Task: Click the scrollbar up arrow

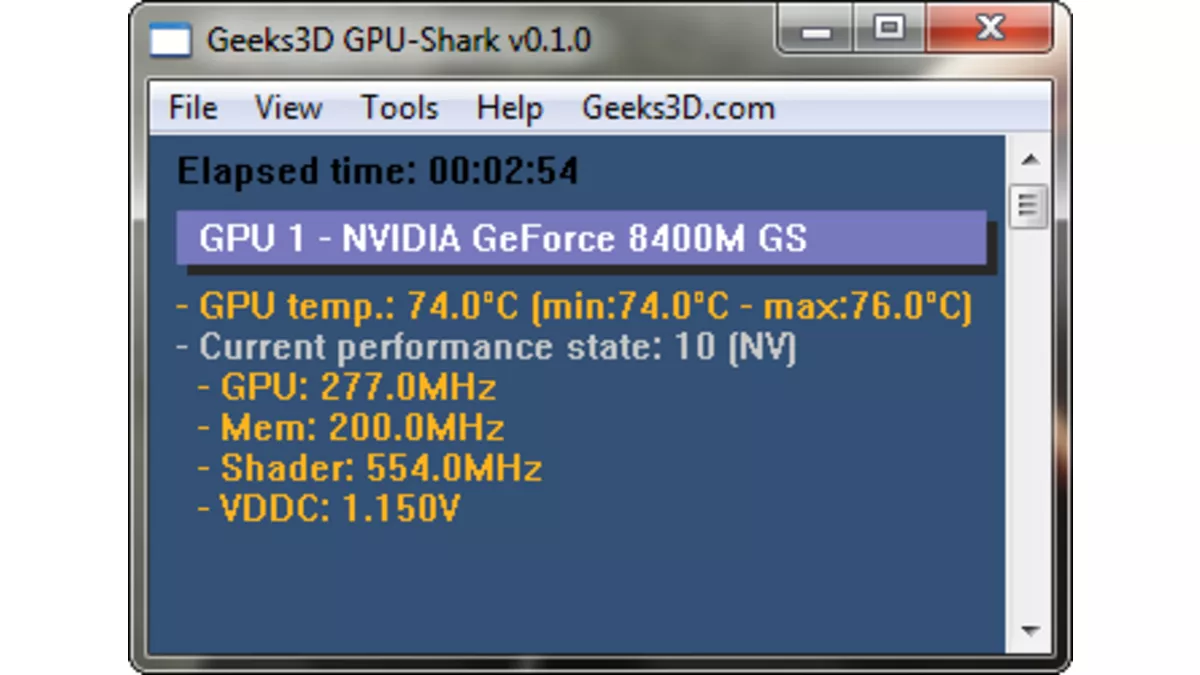Action: (1030, 160)
